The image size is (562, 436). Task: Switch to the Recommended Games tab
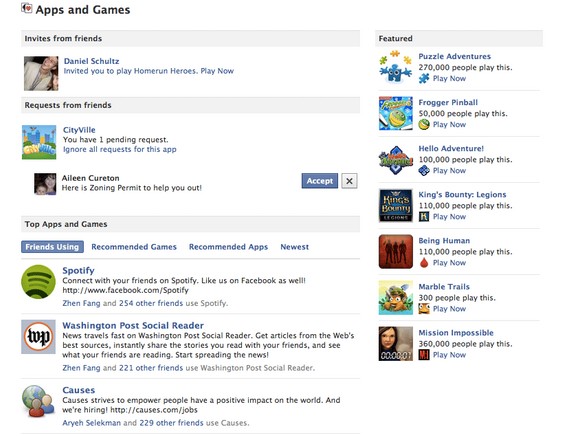coord(134,247)
